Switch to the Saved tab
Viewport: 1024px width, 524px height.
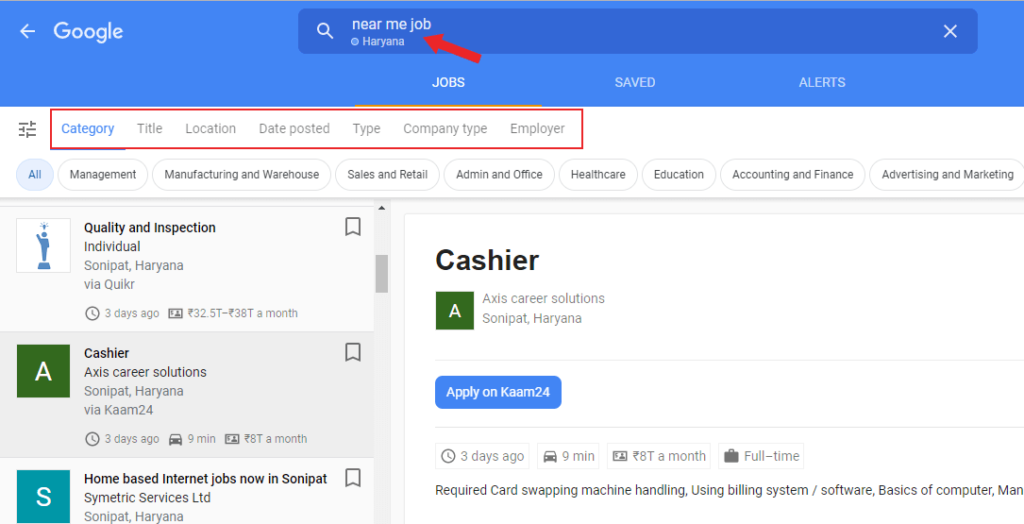point(635,82)
